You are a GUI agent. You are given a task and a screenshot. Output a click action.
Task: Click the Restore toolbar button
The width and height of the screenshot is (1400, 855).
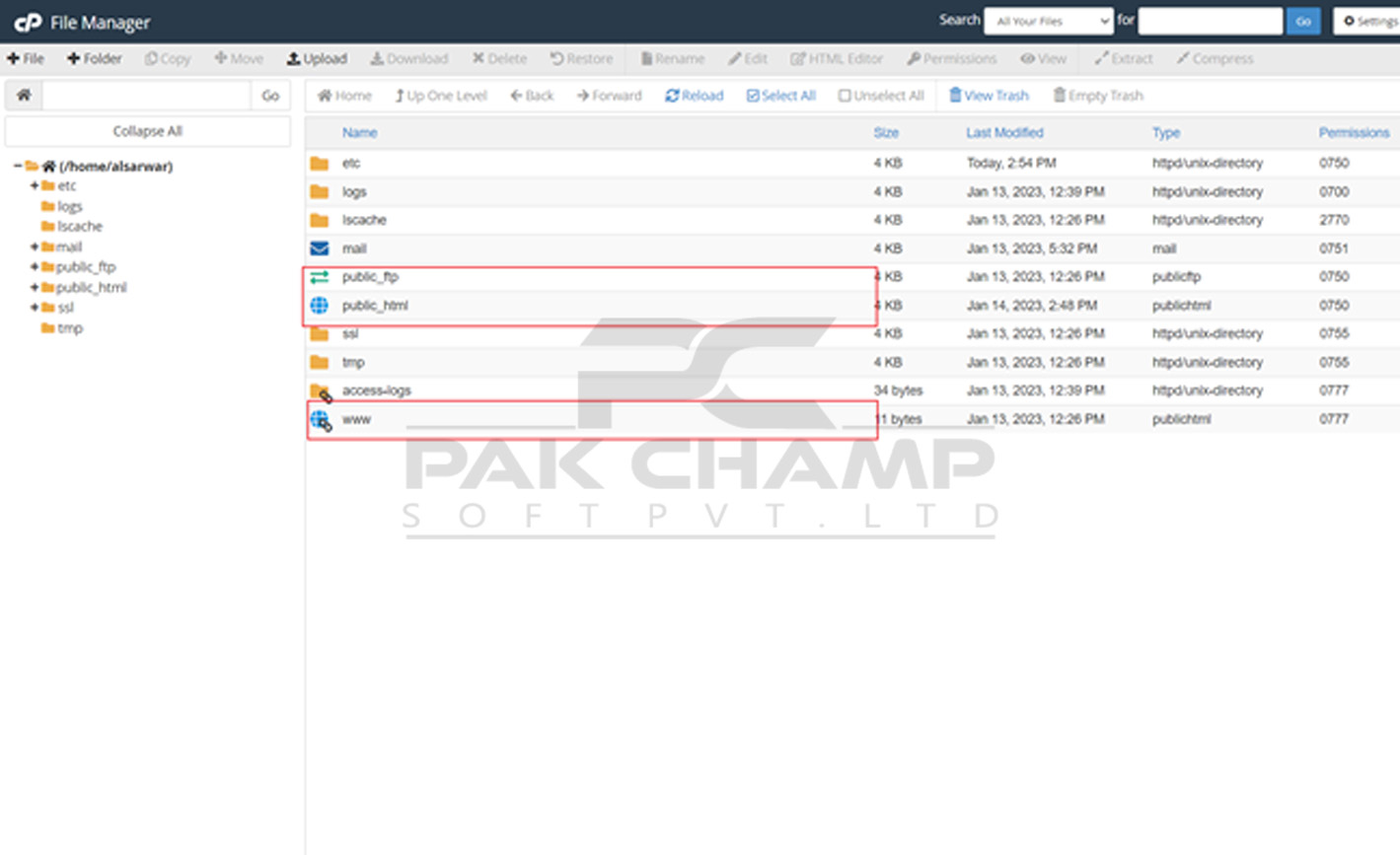pyautogui.click(x=581, y=59)
